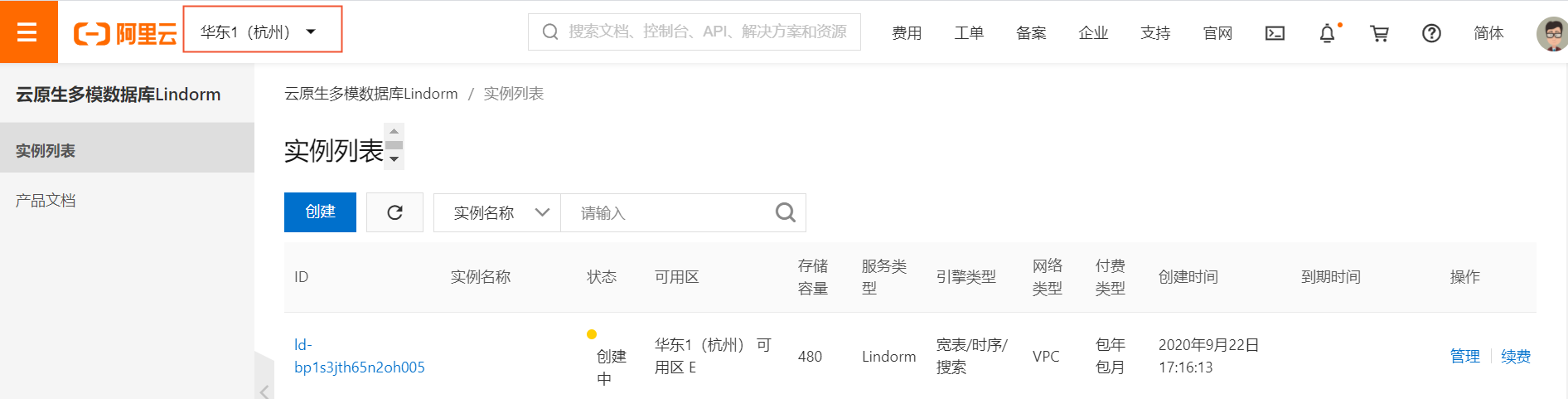Collapse the left sidebar arrow
The width and height of the screenshot is (1568, 399).
(x=264, y=390)
